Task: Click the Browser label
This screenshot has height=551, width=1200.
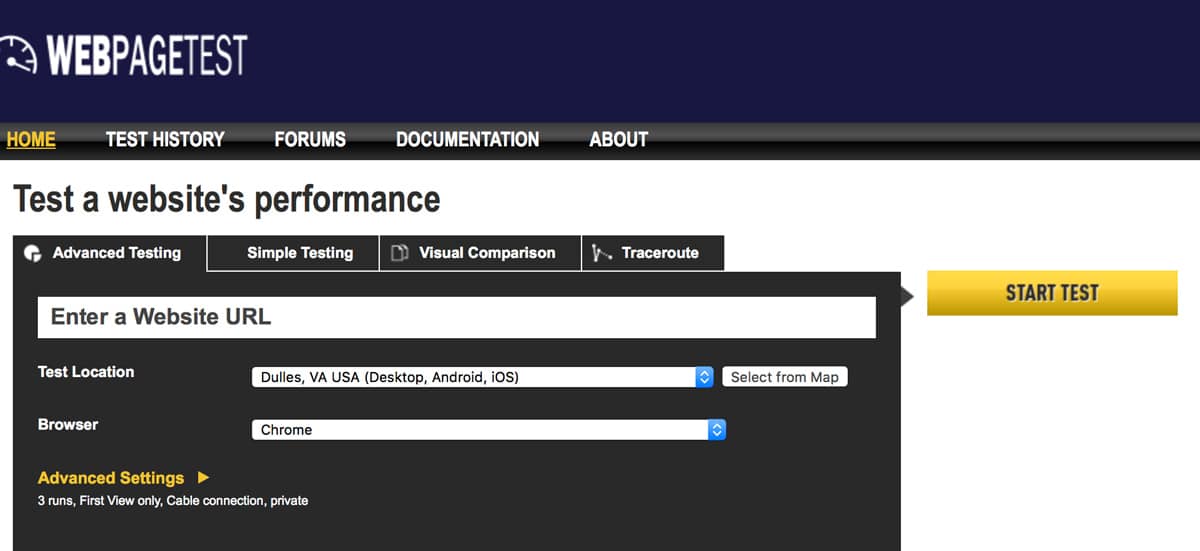Action: [68, 425]
